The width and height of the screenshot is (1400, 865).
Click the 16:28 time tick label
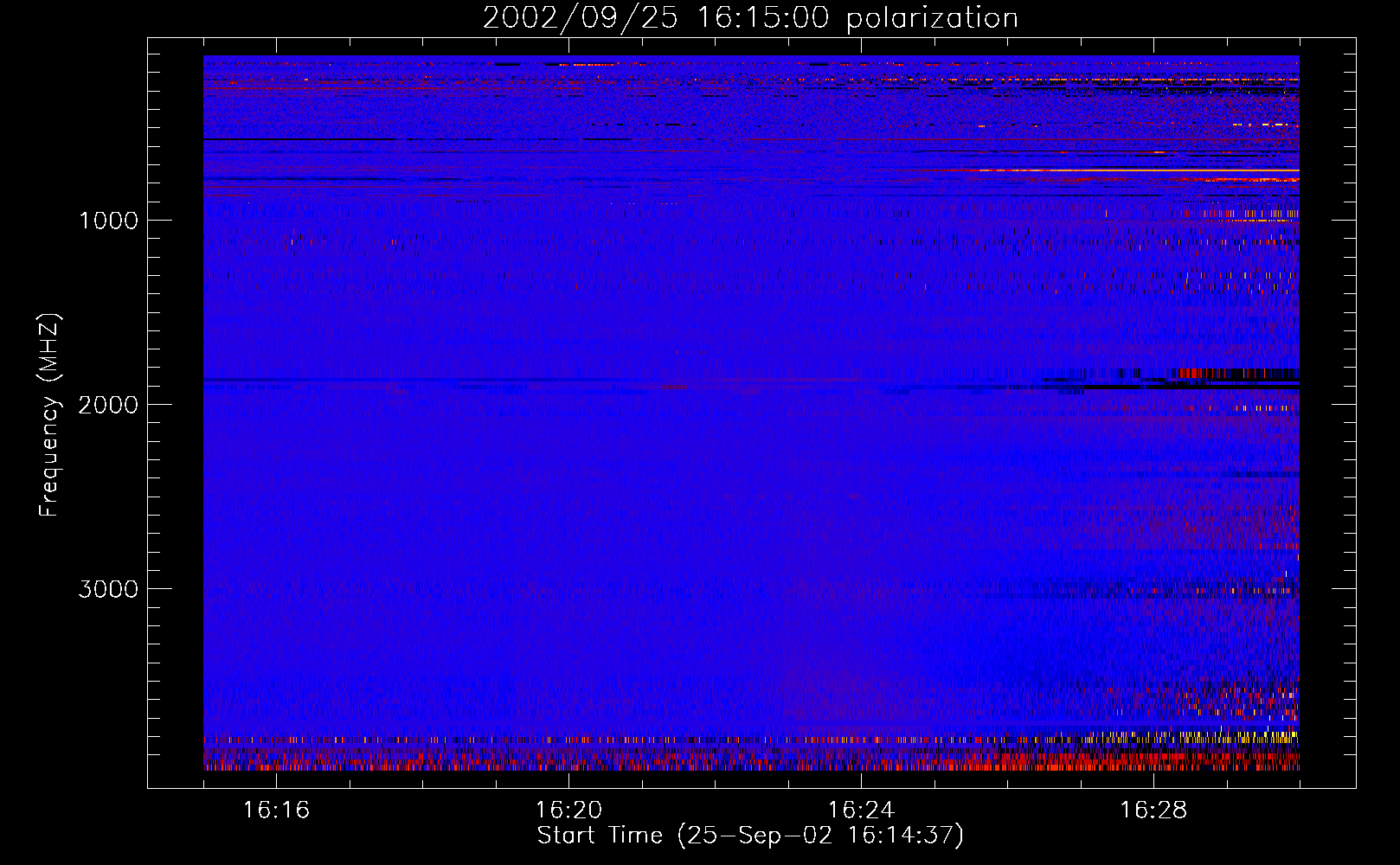(x=1153, y=811)
